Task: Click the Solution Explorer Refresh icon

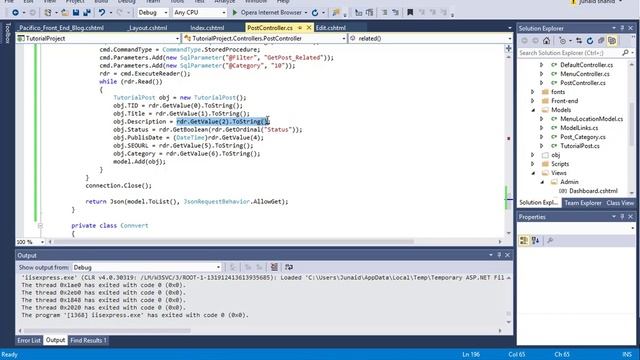Action: pos(590,41)
